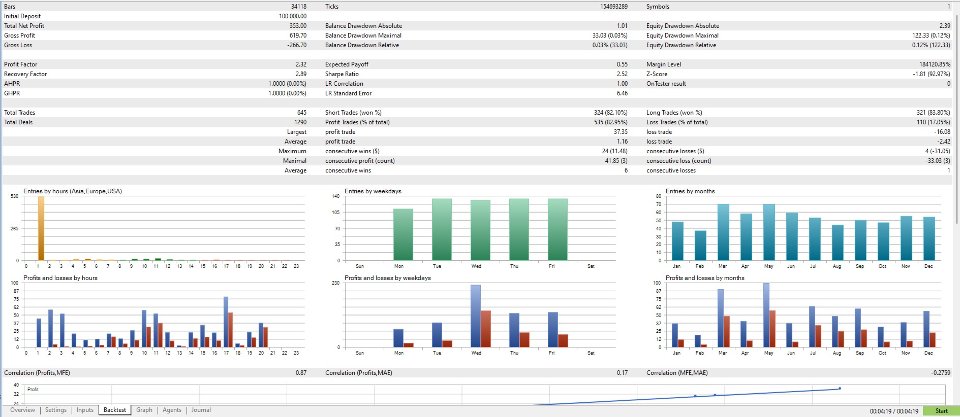Open the Graph tab
The width and height of the screenshot is (960, 417).
(144, 410)
